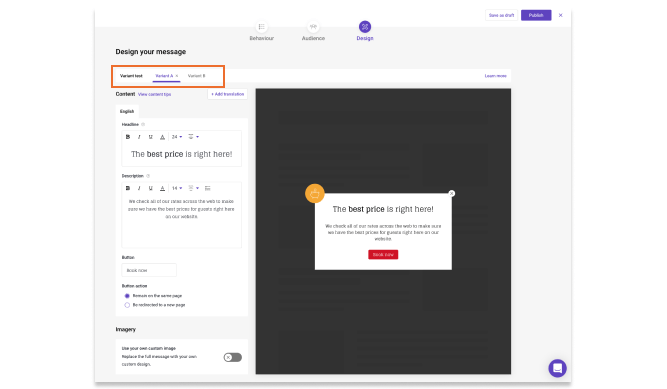Open text color in Headline toolbar

[162, 137]
